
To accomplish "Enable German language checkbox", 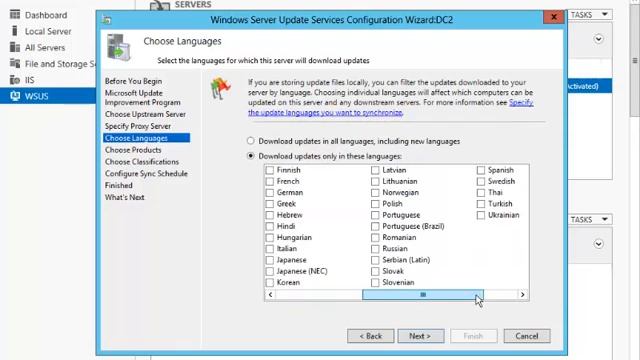I will 270,192.
